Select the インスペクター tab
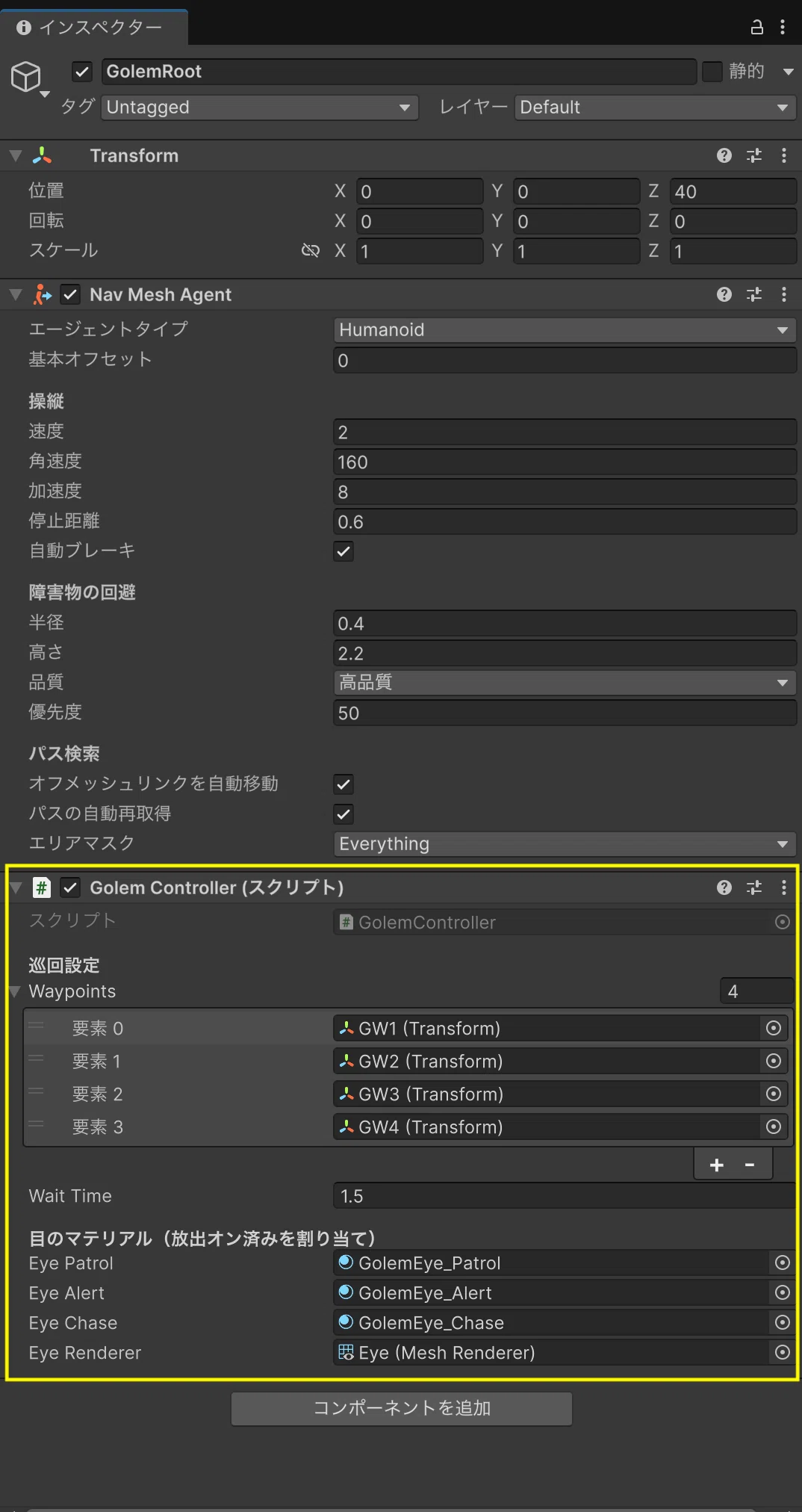Viewport: 802px width, 1512px height. coord(94,28)
